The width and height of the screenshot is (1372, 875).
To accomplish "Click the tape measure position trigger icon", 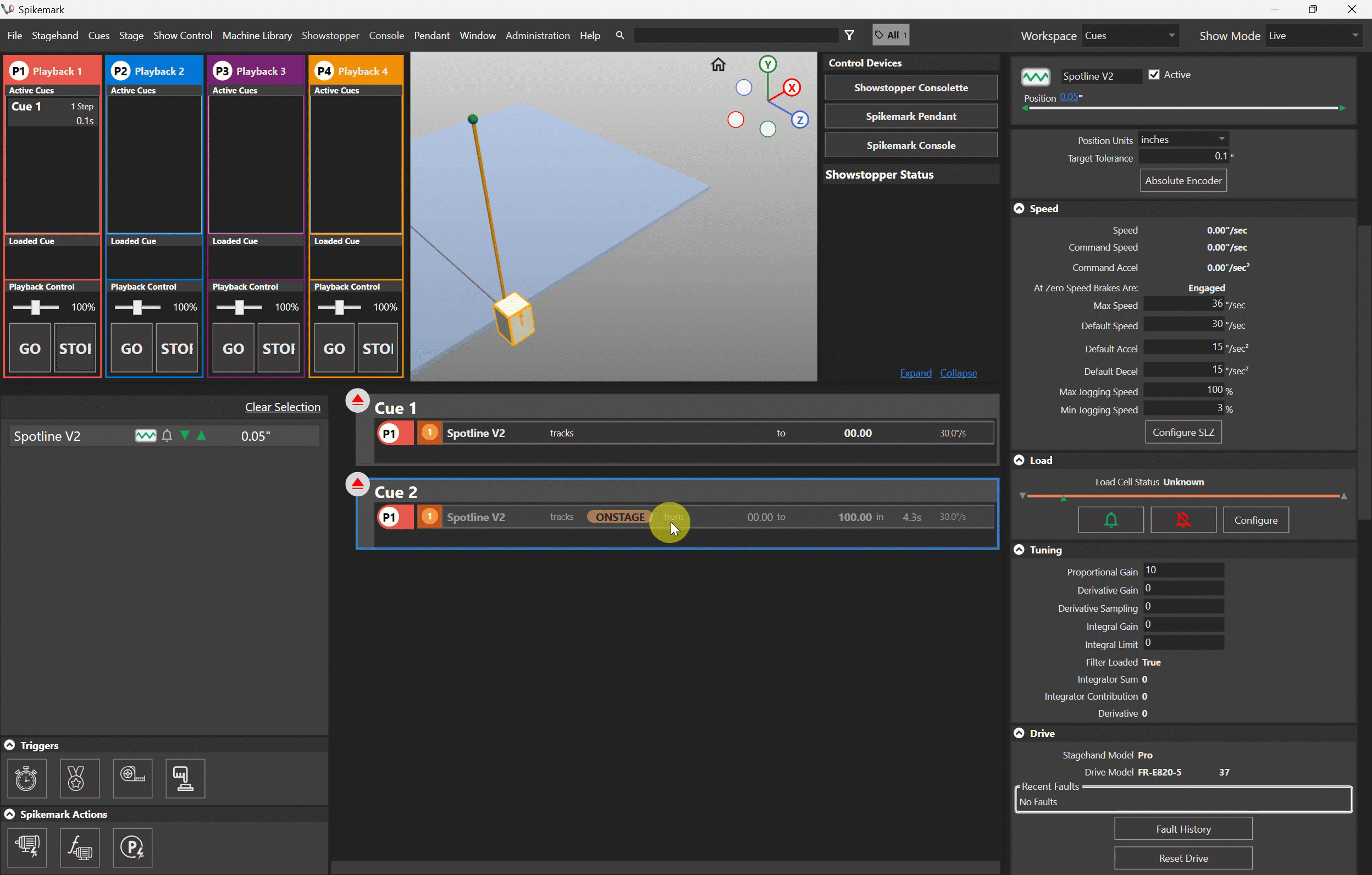I will tap(132, 778).
